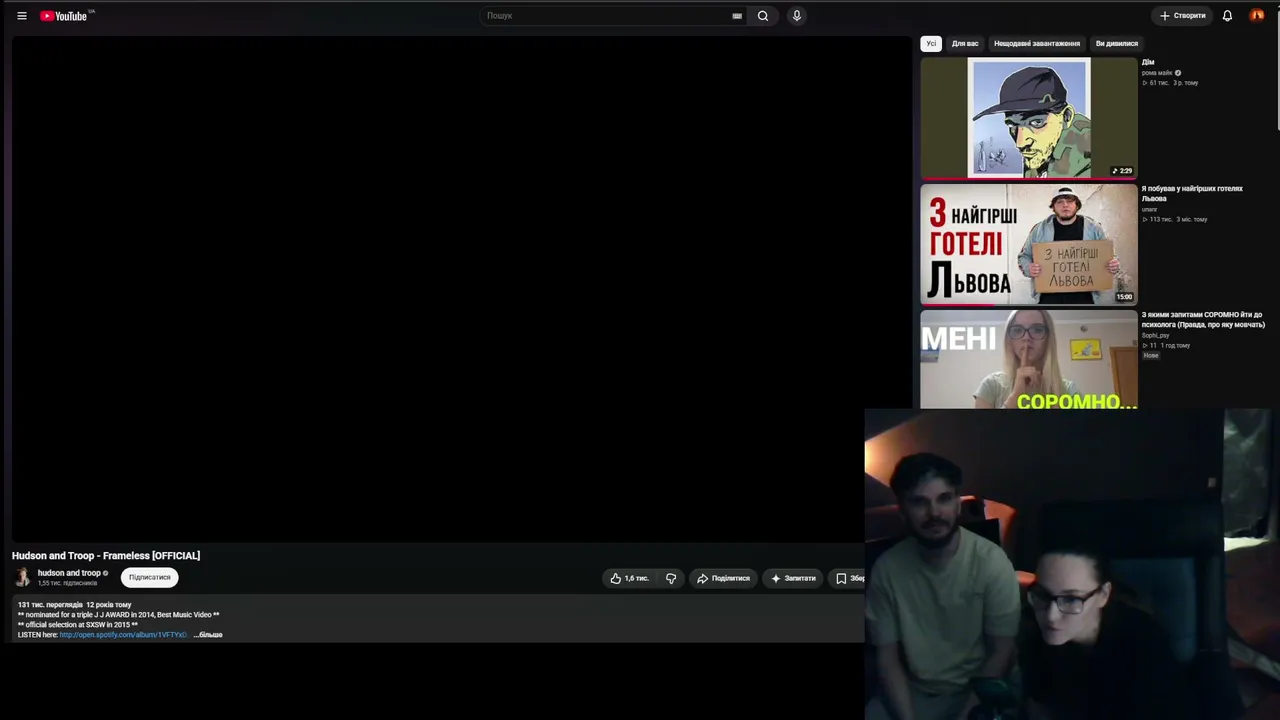
Task: Click the title Hudson and Troop - Frameless [OFFICIAL]
Action: pyautogui.click(x=106, y=556)
